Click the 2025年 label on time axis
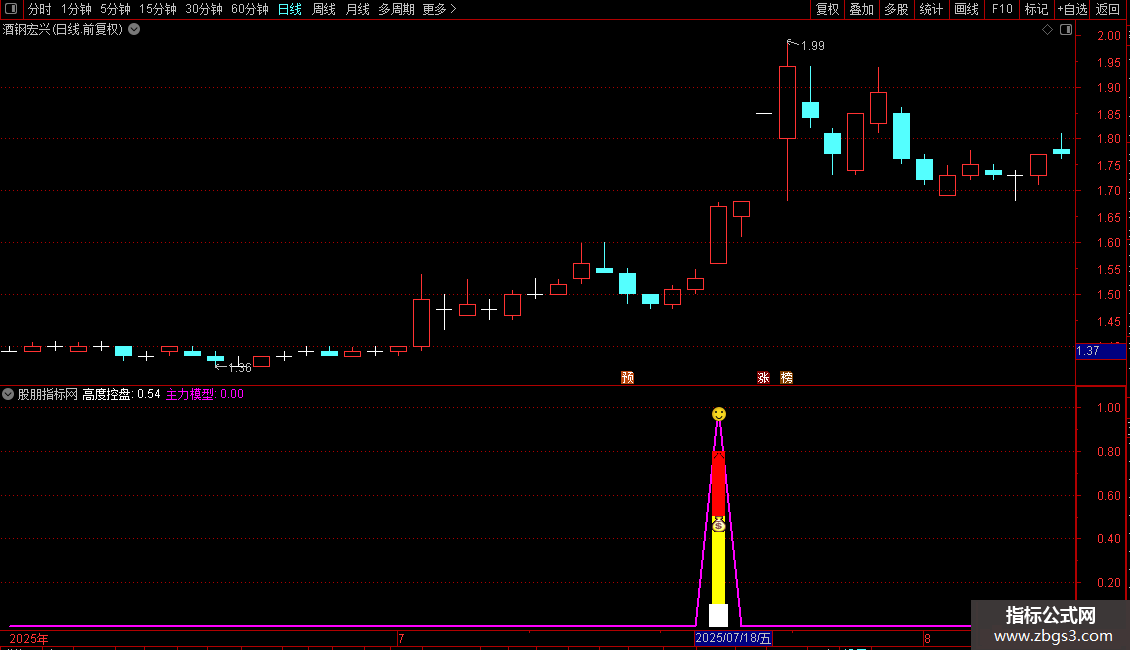 [x=29, y=638]
